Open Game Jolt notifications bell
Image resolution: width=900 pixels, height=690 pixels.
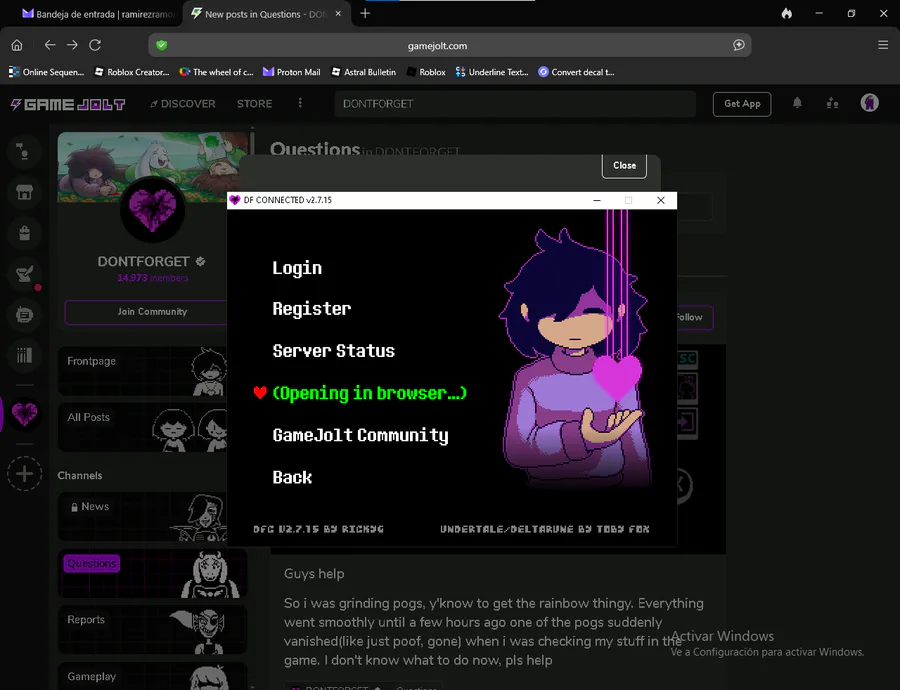[x=797, y=103]
